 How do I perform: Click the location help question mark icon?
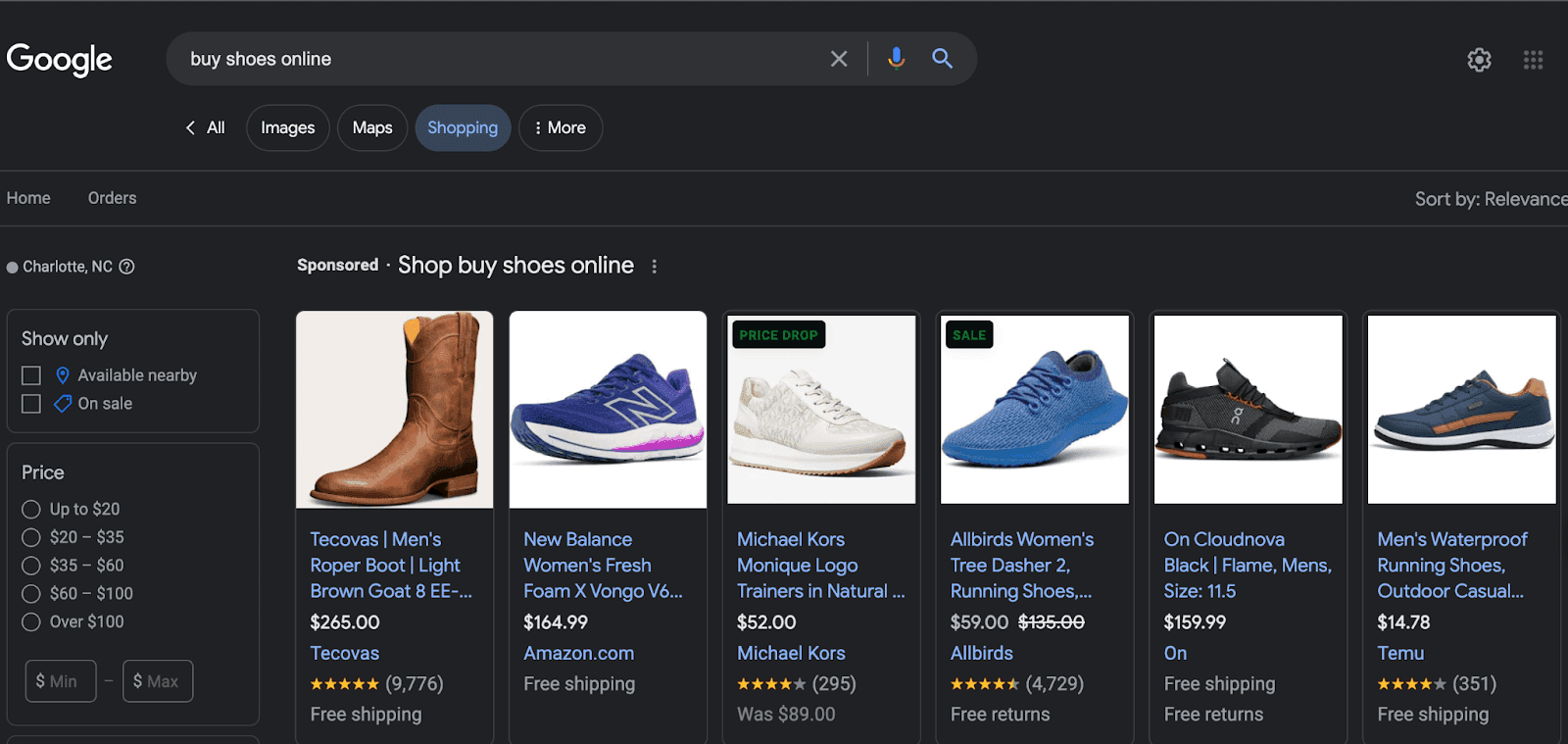(x=126, y=267)
